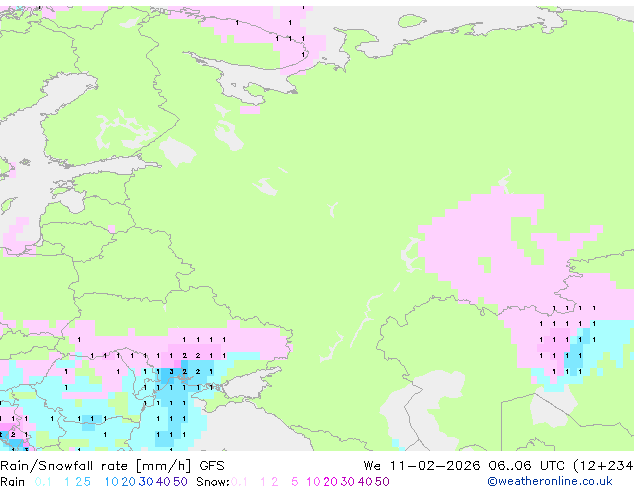Viewport: 634px width, 490px height.
Task: Click the 'We' weekday abbreviation
Action: point(372,466)
